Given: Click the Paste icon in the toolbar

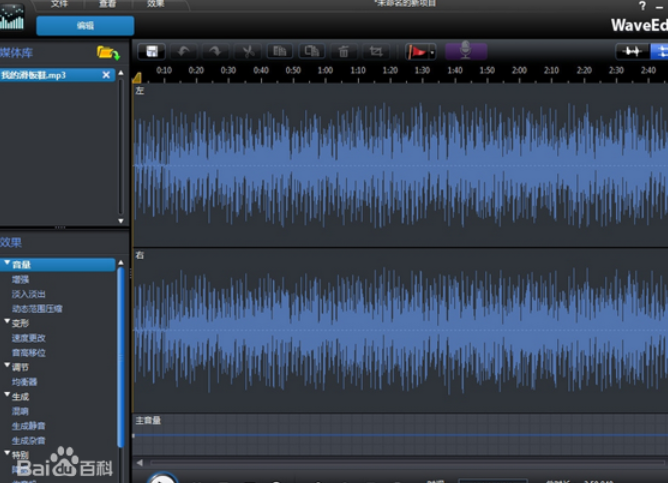Looking at the screenshot, I should tap(311, 52).
